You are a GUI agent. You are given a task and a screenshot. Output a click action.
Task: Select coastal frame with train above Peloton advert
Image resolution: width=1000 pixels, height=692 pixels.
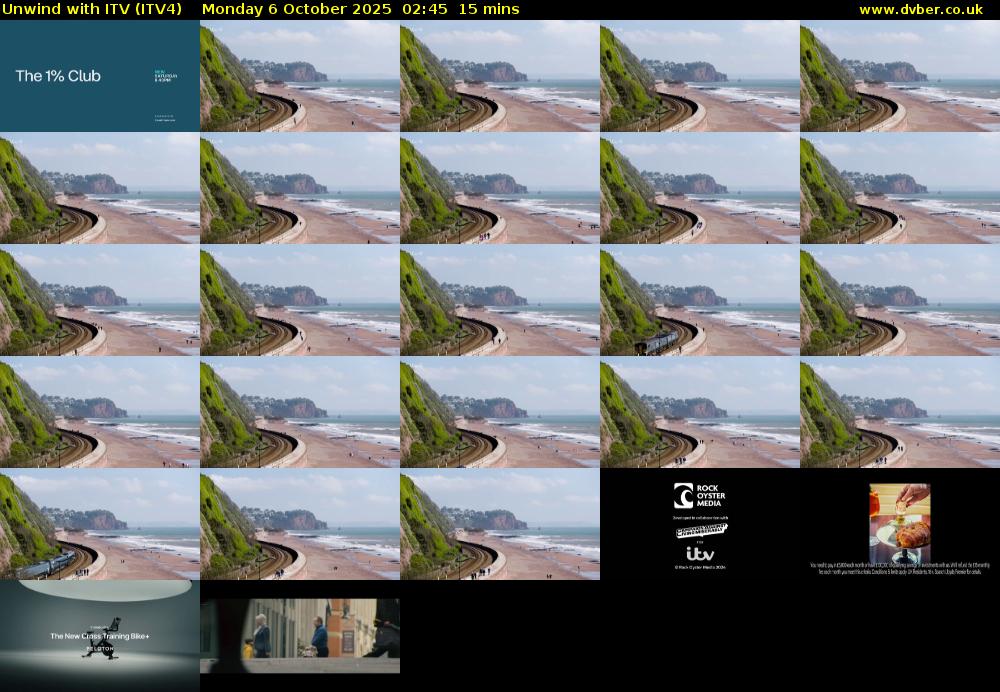[99, 524]
